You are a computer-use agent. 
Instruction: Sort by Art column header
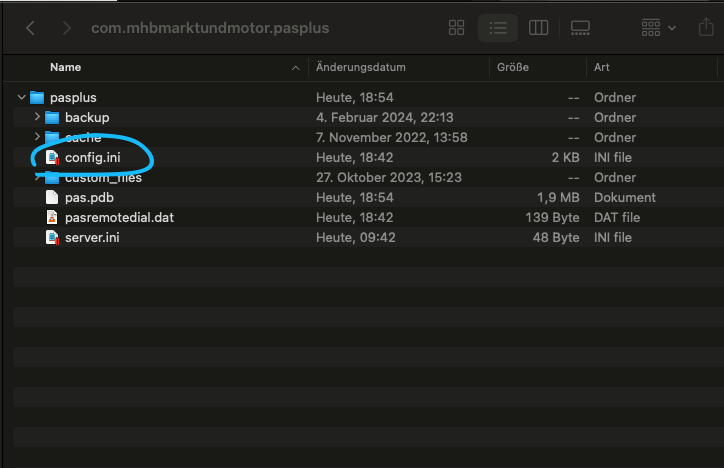coord(602,68)
